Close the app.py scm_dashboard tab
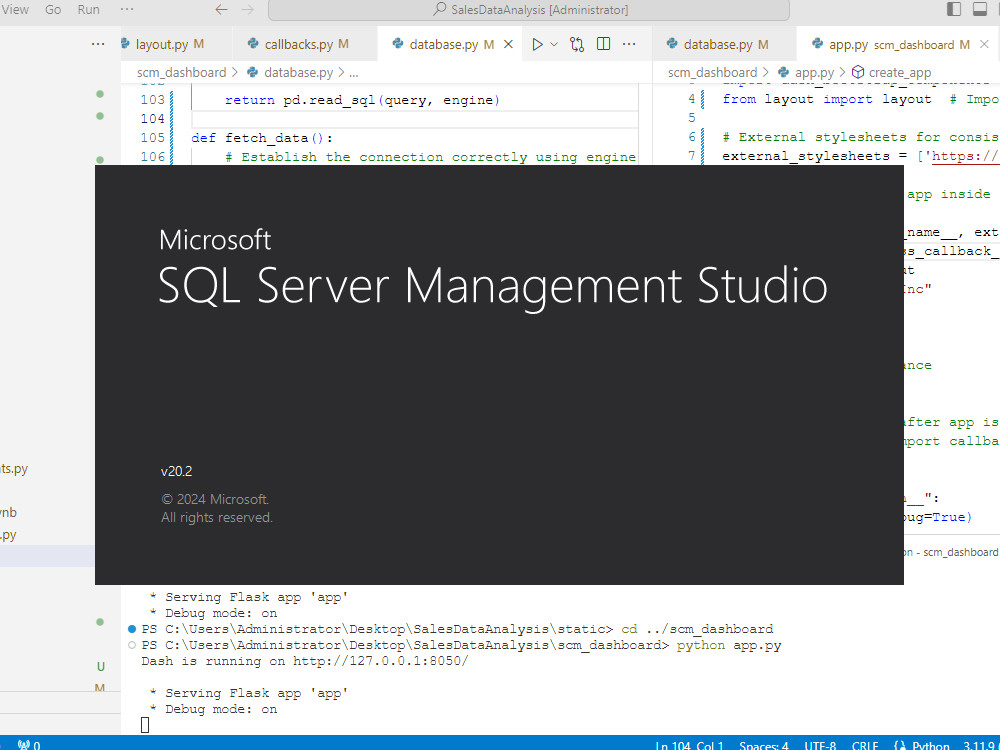Viewport: 1000px width, 750px height. click(985, 44)
